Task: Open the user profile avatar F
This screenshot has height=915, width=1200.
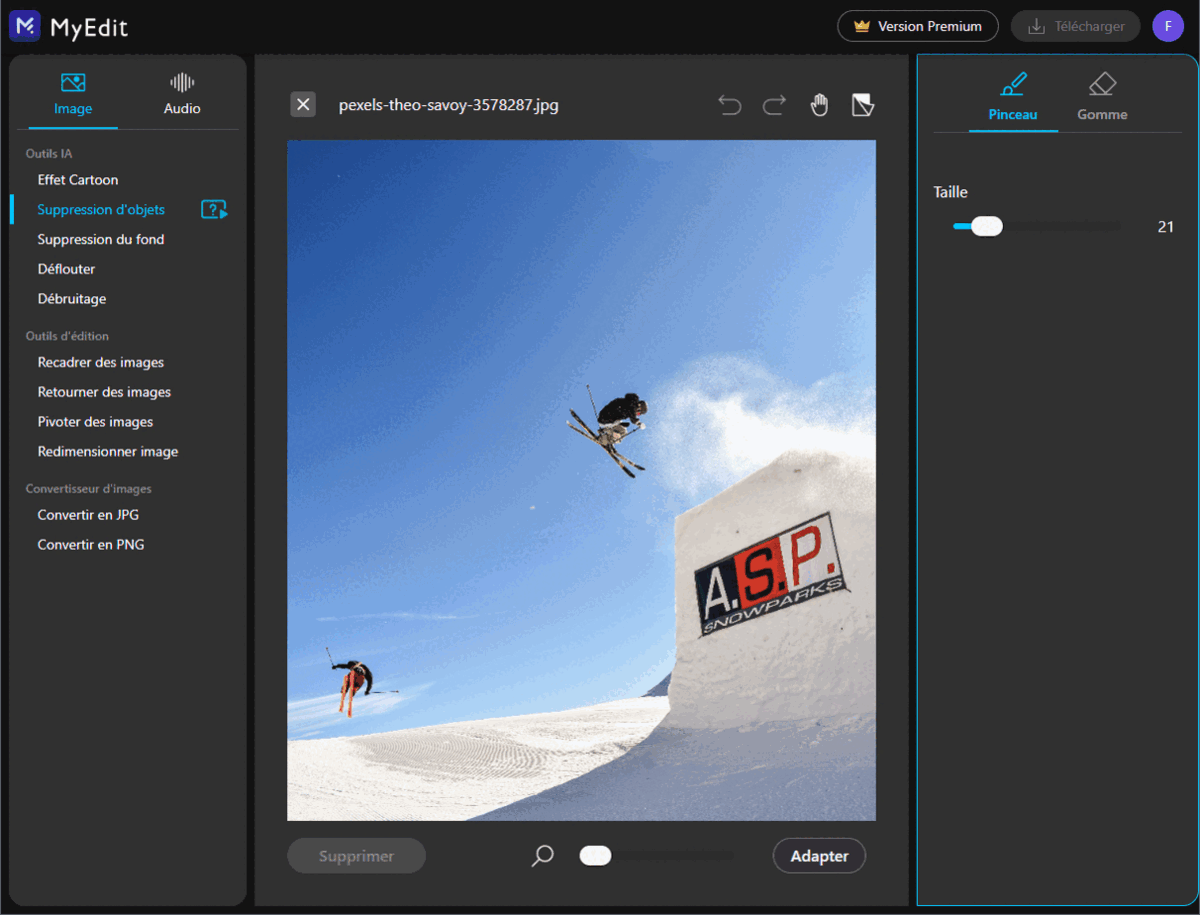Action: [1168, 26]
